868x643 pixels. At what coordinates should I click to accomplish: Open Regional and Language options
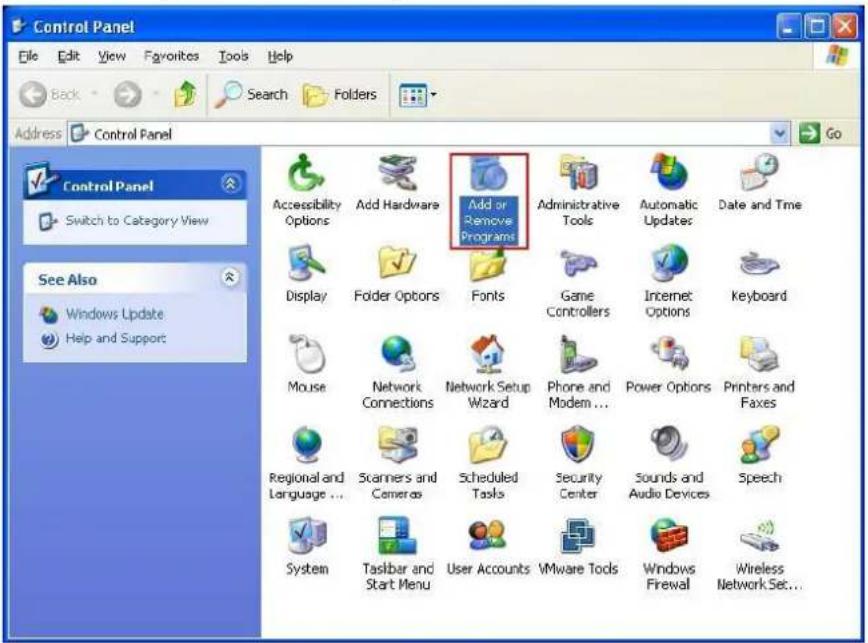pyautogui.click(x=306, y=463)
